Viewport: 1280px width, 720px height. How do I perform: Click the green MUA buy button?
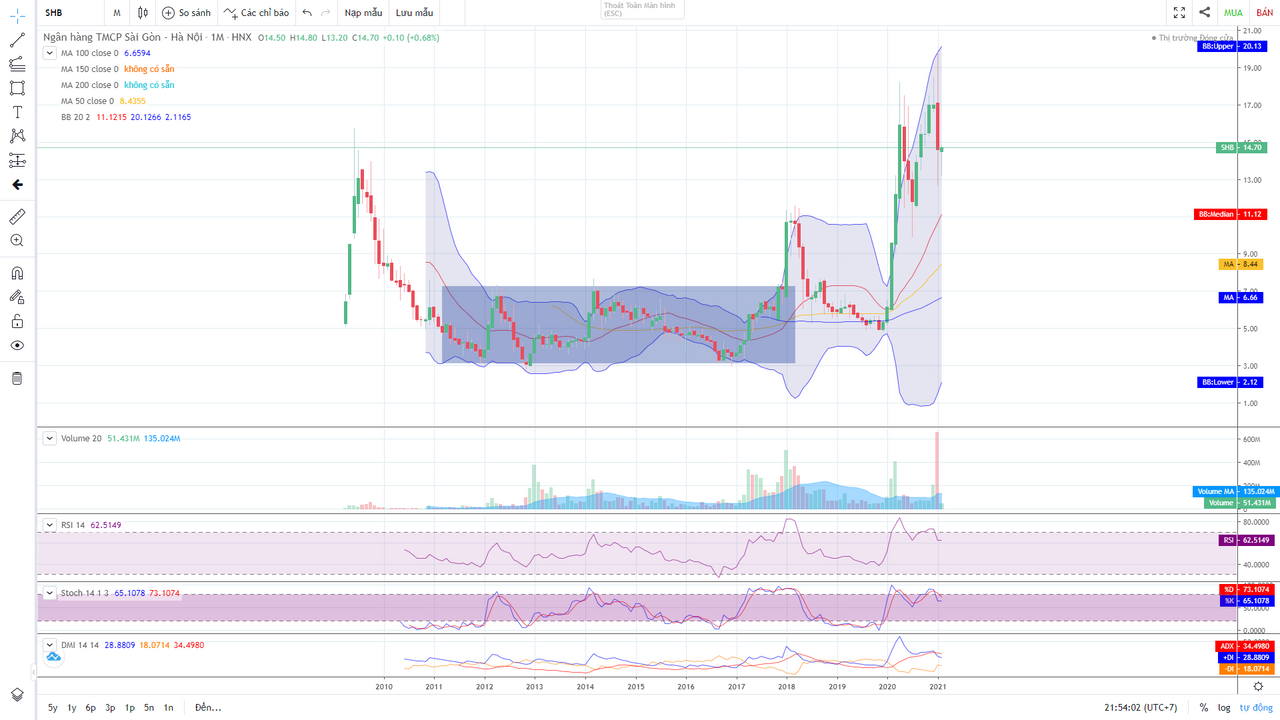click(x=1233, y=13)
